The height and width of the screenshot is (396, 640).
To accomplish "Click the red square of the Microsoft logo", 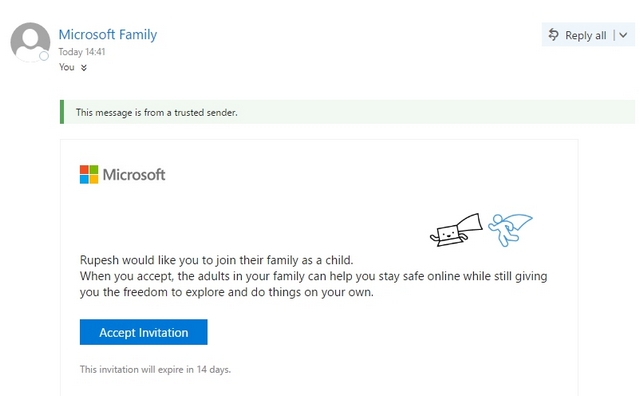I will coord(84,169).
